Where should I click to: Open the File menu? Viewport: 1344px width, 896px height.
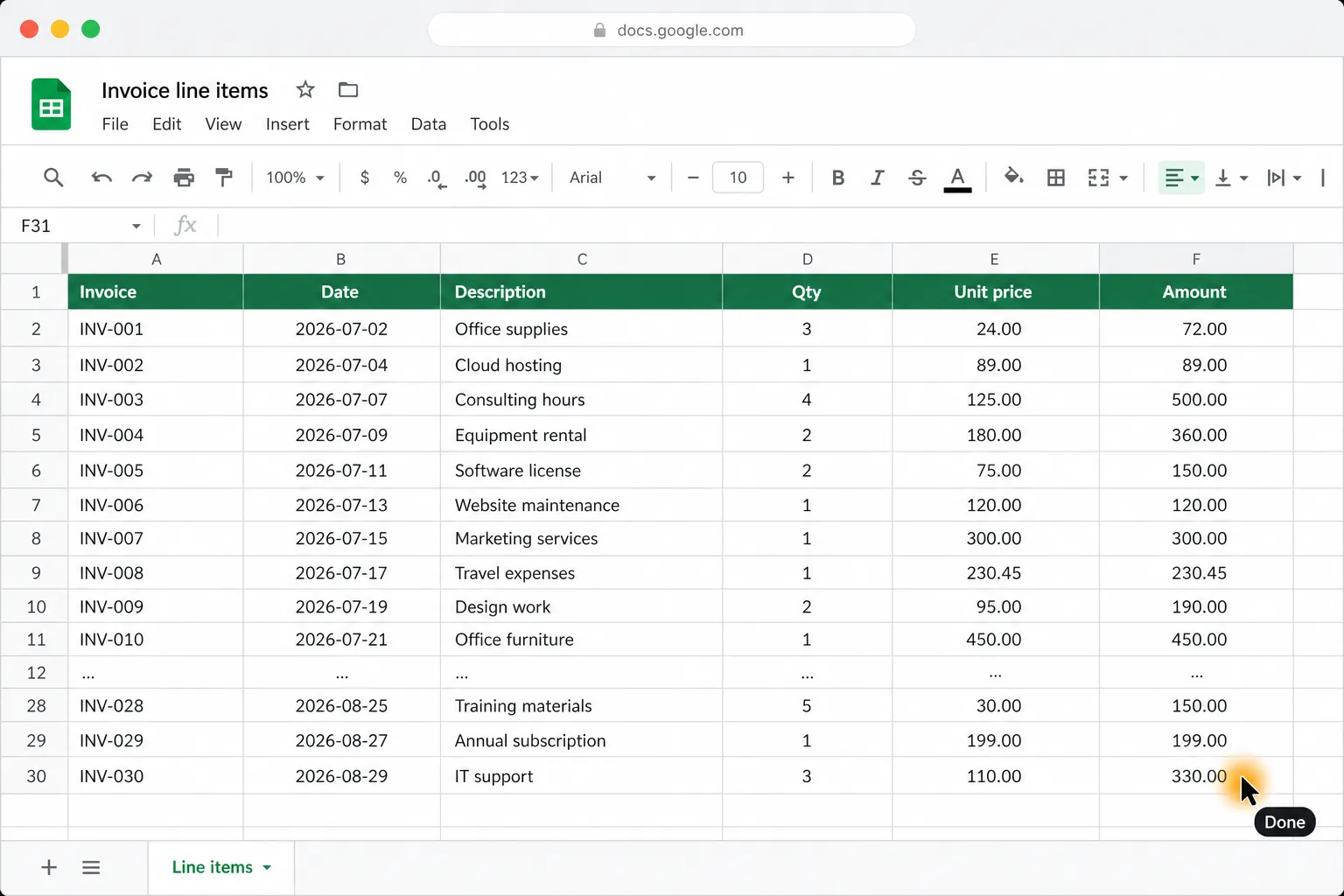[x=115, y=124]
